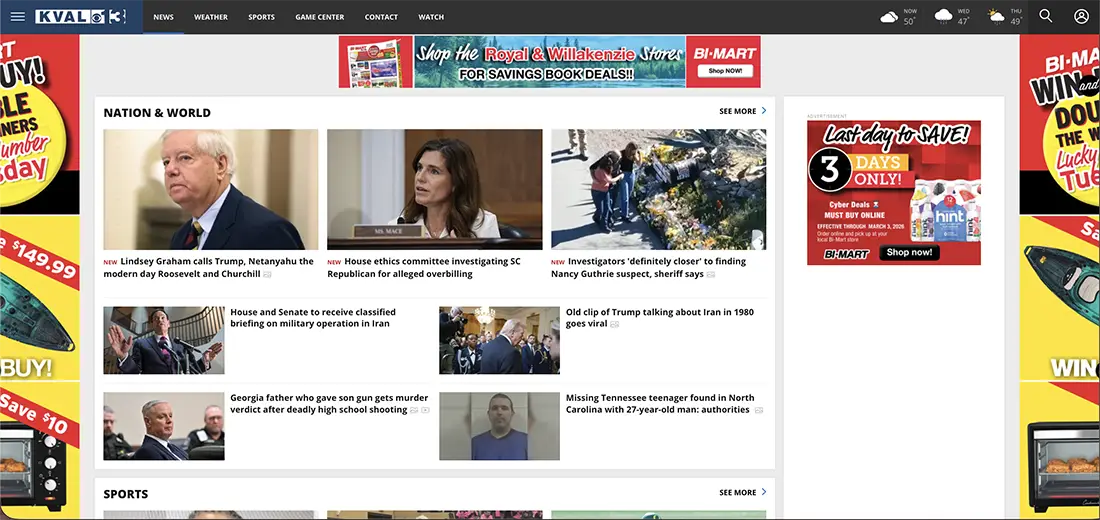Click the courtroom thumbnail of Georgia father

164,426
